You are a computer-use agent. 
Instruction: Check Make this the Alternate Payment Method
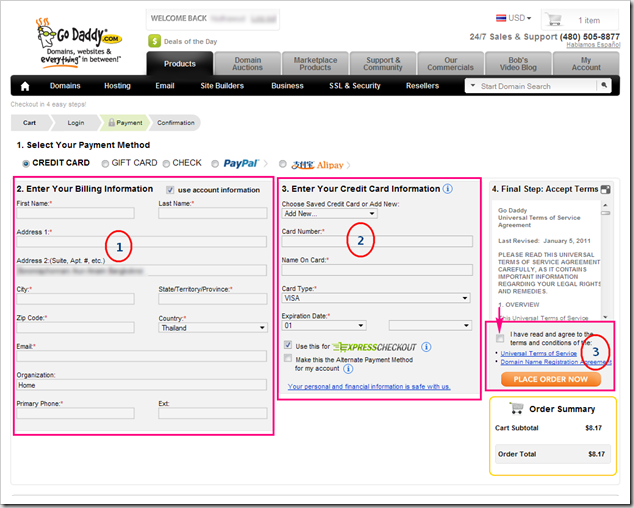point(287,358)
